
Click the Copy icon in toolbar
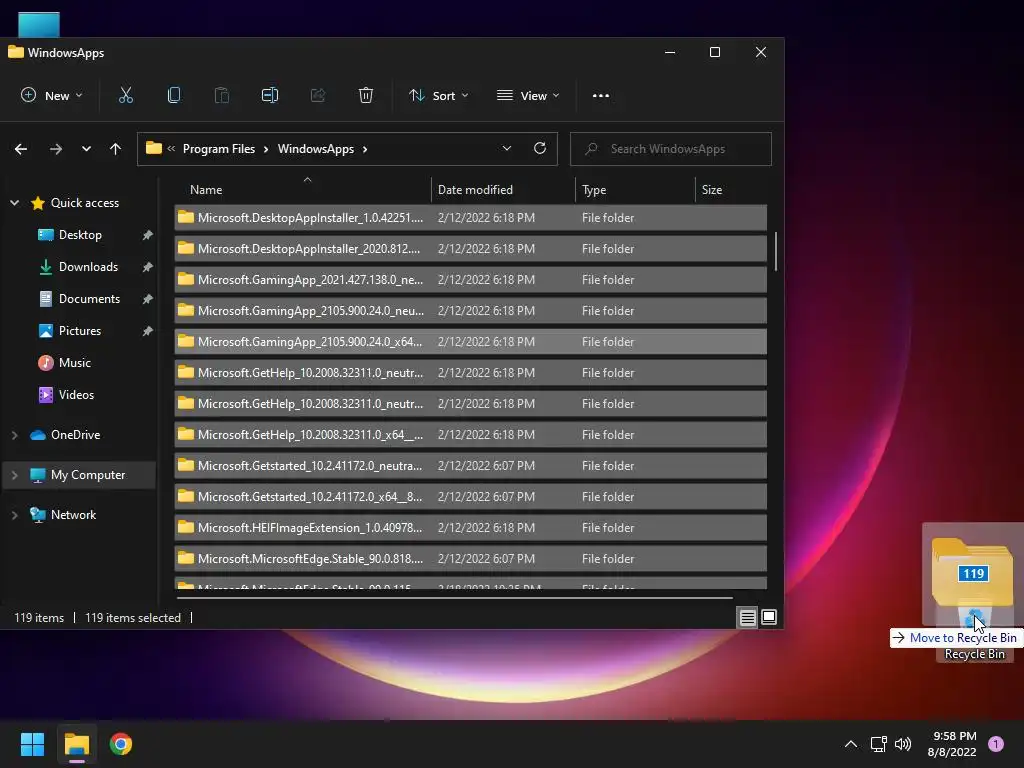(x=174, y=95)
